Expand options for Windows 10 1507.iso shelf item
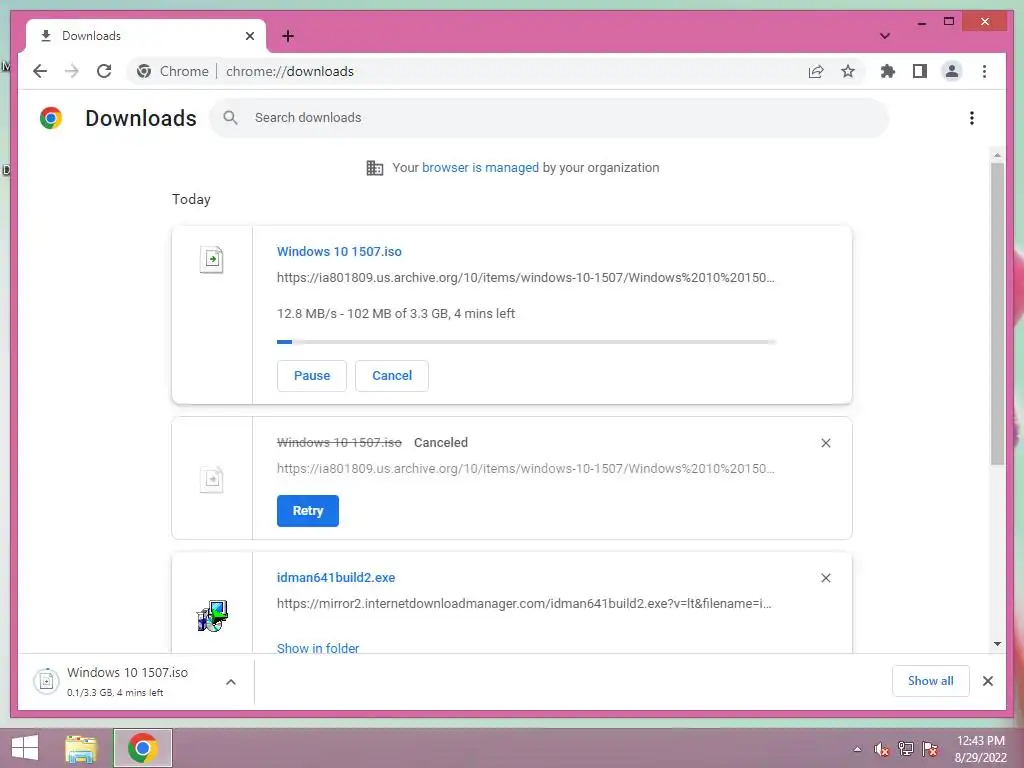Image resolution: width=1024 pixels, height=768 pixels. (x=231, y=682)
